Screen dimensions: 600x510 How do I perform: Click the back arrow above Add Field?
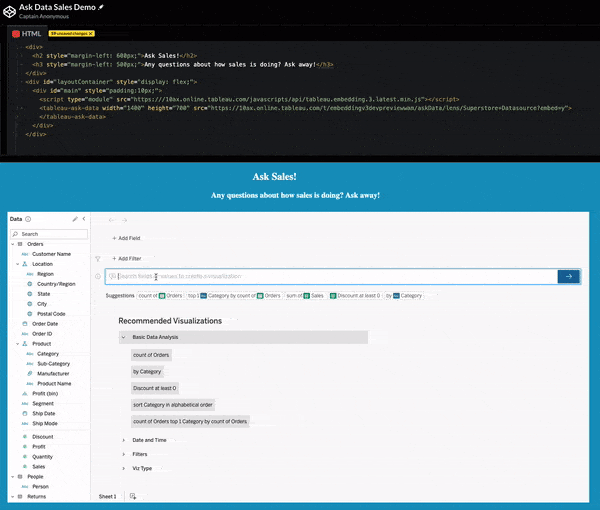click(111, 219)
